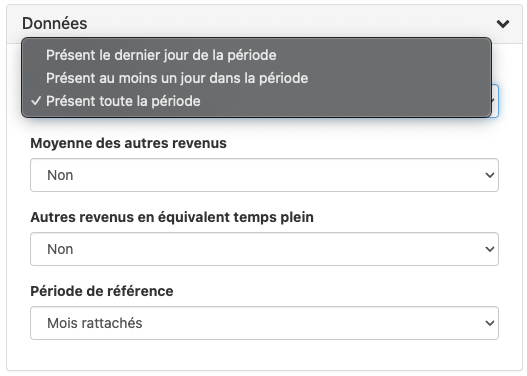Click the "Moyenne des autres revenus" label
This screenshot has width=527, height=376.
(128, 143)
